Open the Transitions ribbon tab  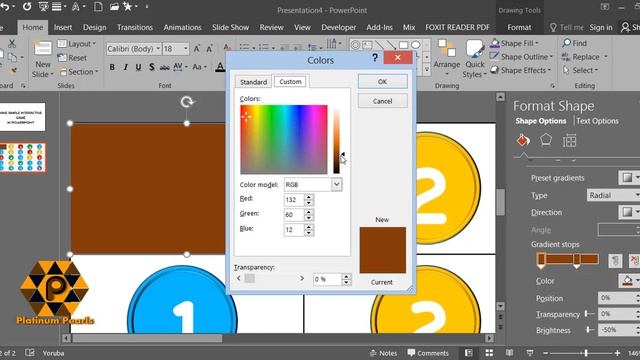coord(135,27)
